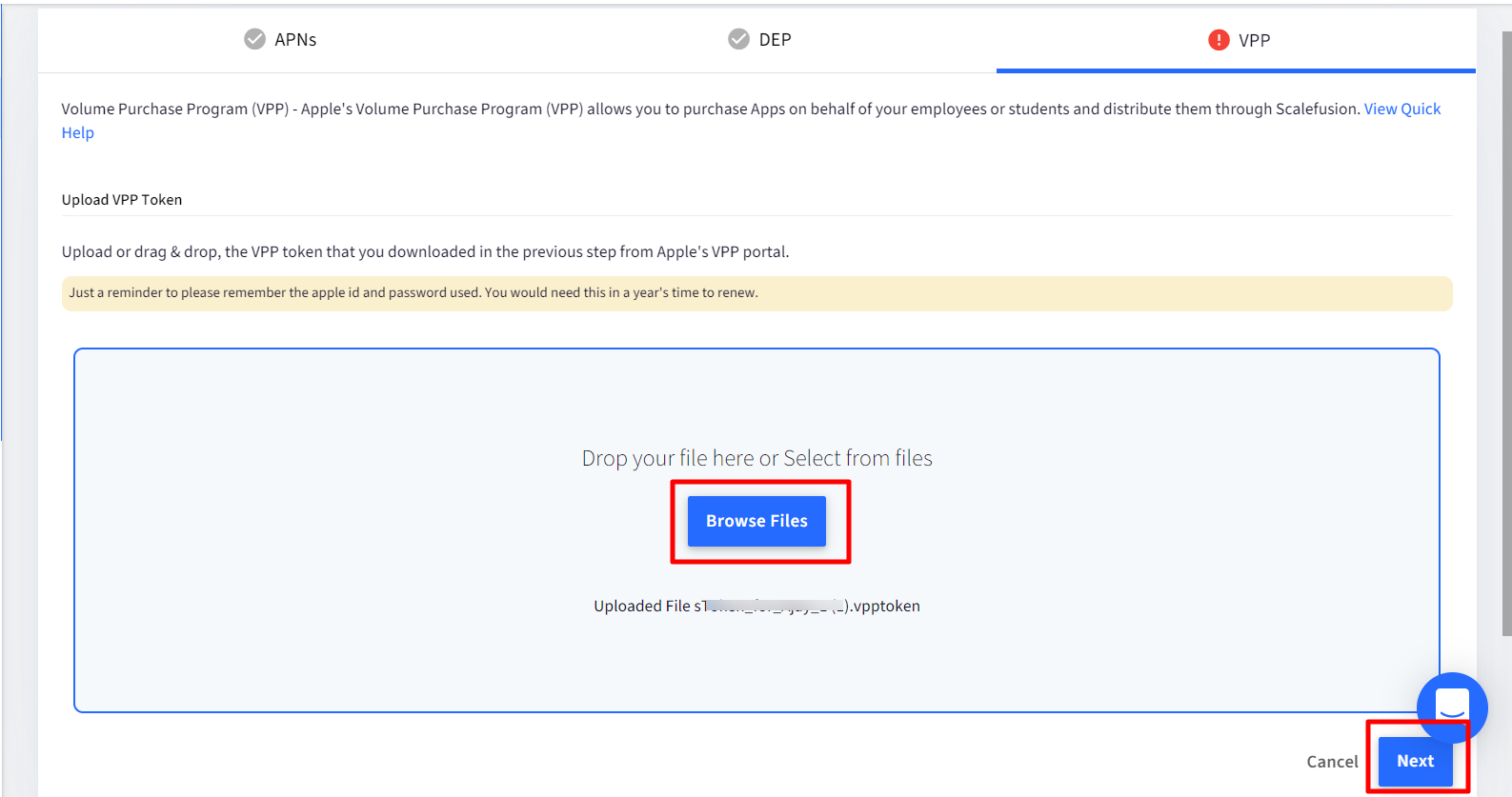Cancel the VPP token setup
The height and width of the screenshot is (797, 1512).
tap(1332, 762)
